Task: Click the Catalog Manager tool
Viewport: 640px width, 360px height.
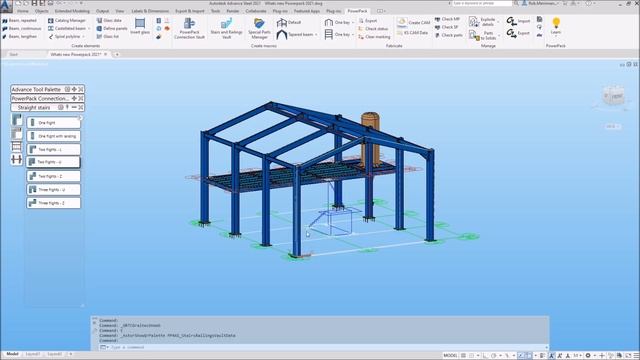Action: [67, 20]
